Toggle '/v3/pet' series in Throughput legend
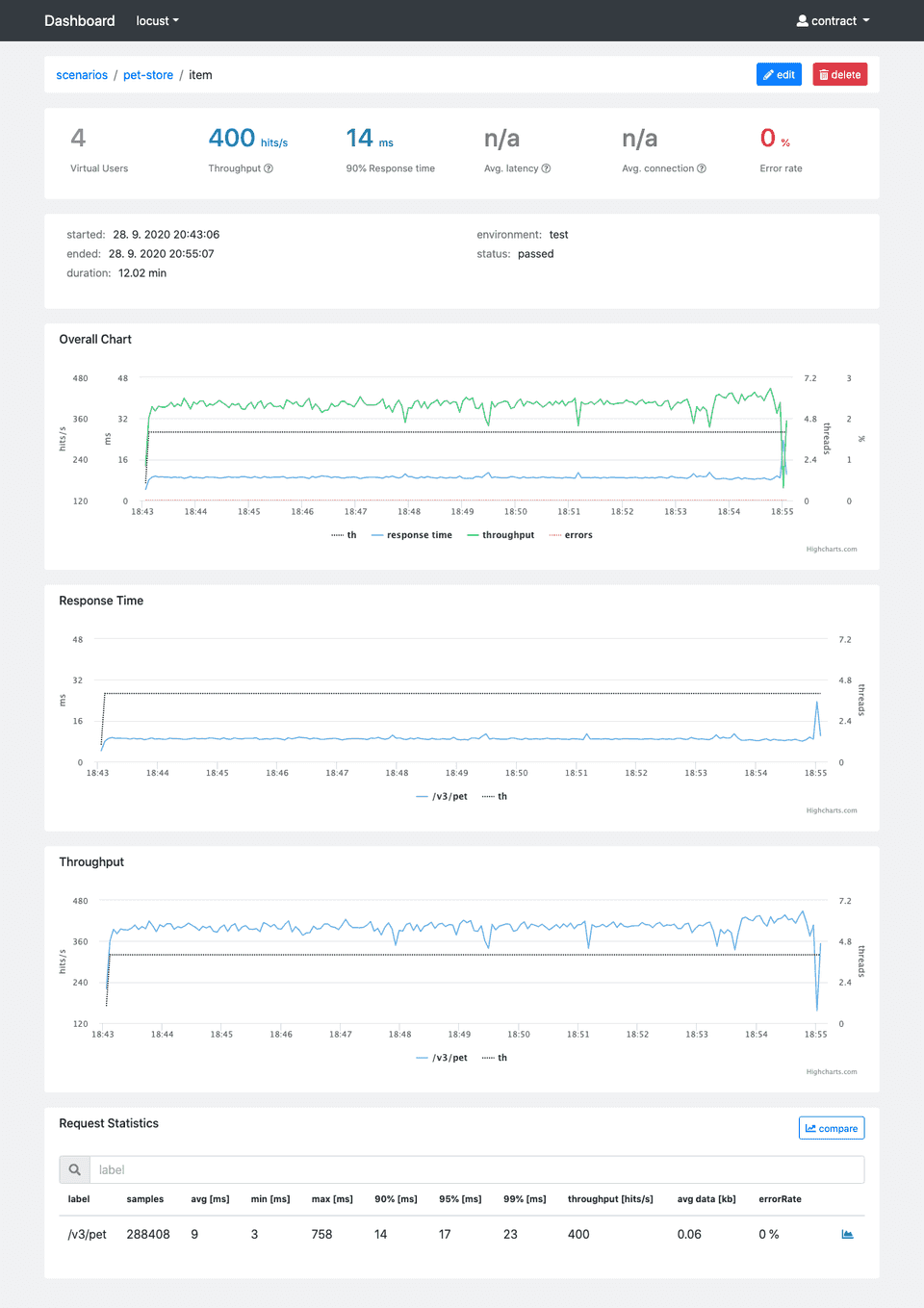Viewport: 924px width, 1308px height. tap(442, 1058)
